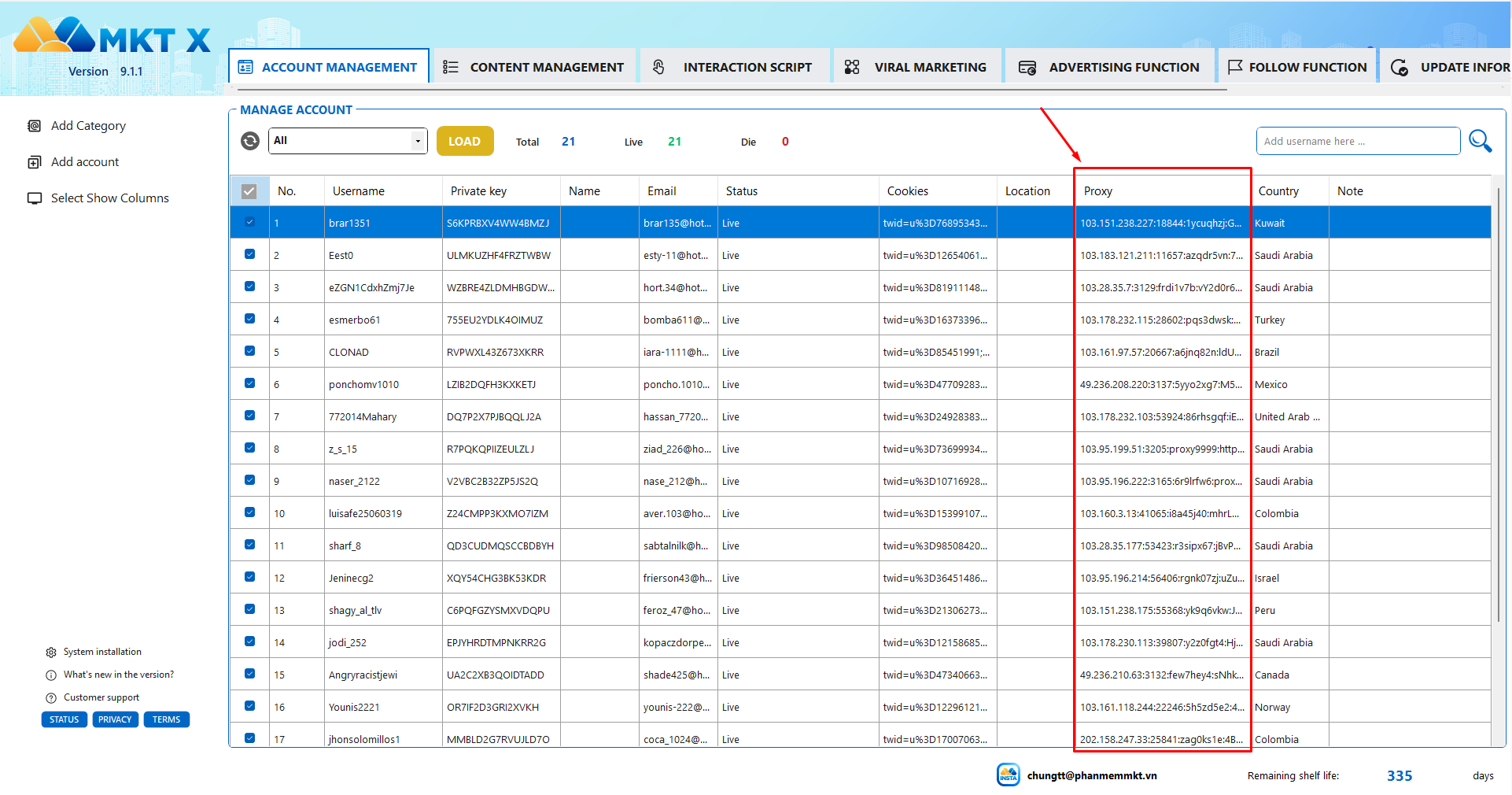
Task: Uncheck row 5 CLONAD checkbox
Action: pos(249,351)
